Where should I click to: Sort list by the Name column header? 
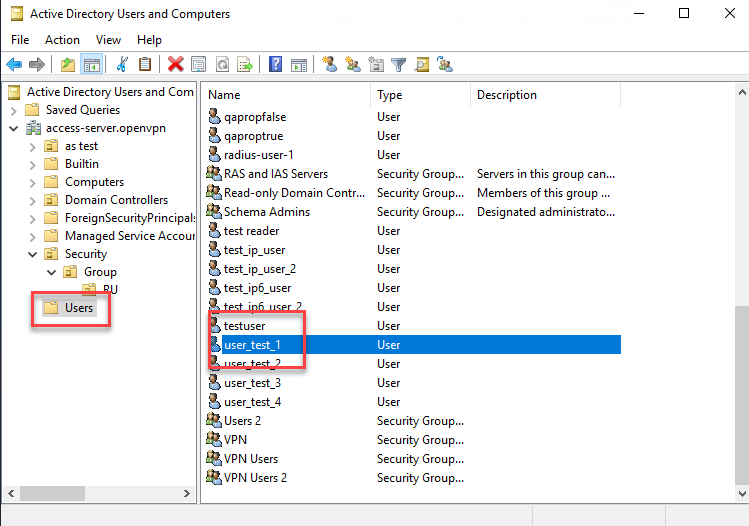click(x=285, y=95)
